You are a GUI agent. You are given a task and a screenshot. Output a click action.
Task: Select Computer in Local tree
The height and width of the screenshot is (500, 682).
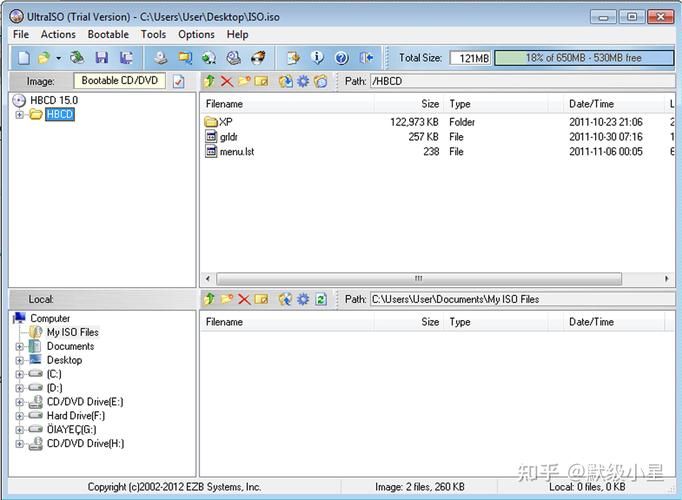pyautogui.click(x=50, y=318)
